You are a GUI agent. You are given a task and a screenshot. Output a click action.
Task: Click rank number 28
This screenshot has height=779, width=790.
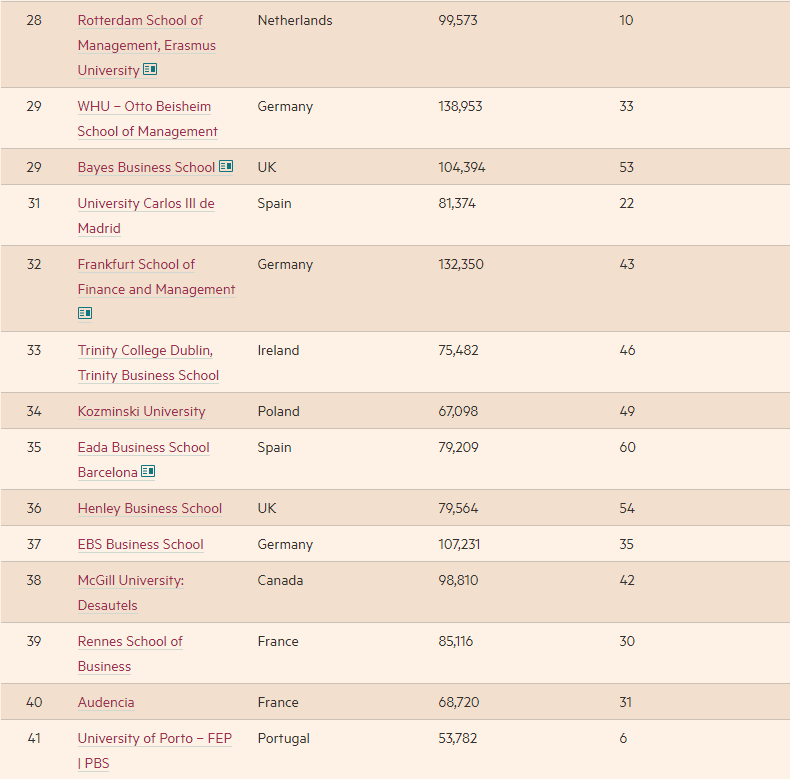coord(34,20)
